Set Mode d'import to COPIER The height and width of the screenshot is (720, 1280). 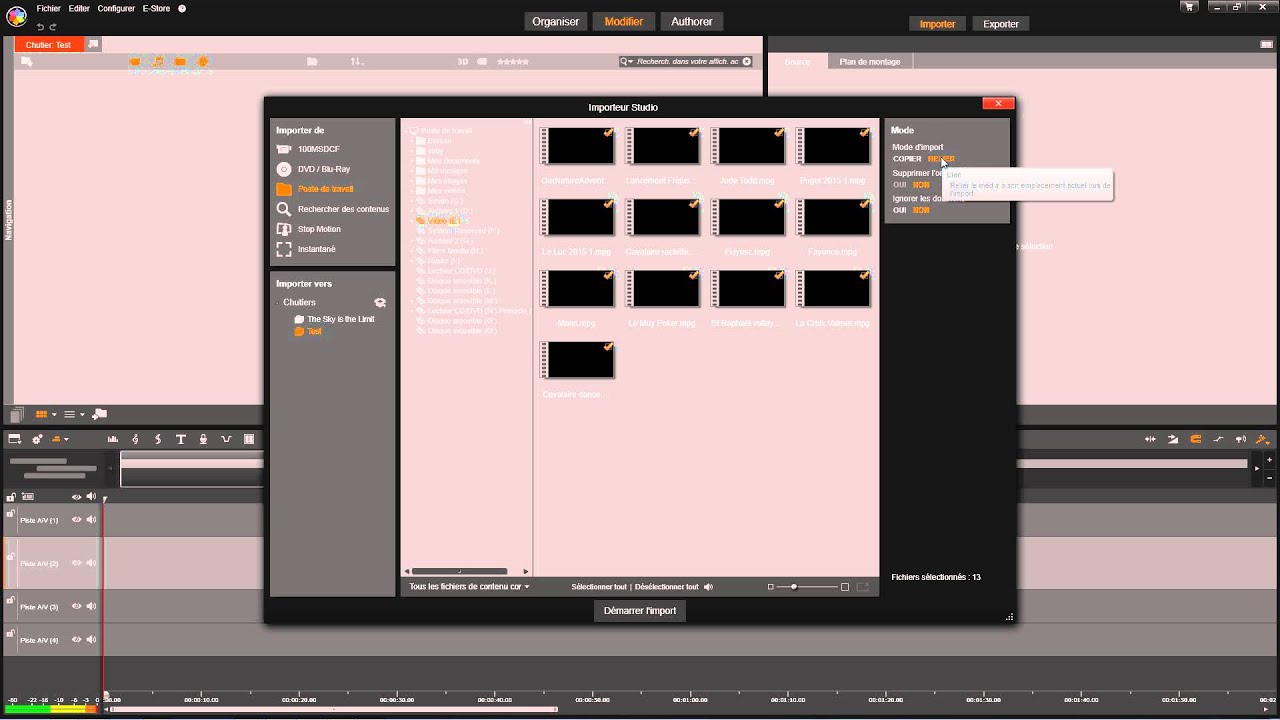coord(907,159)
